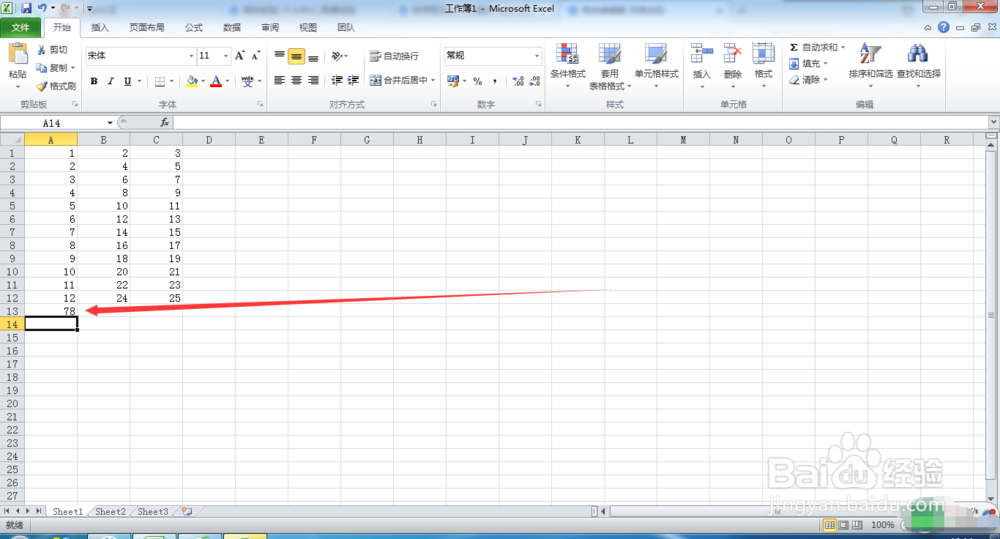Image resolution: width=1000 pixels, height=539 pixels.
Task: Open the font name 宋体 dropdown
Action: 191,56
